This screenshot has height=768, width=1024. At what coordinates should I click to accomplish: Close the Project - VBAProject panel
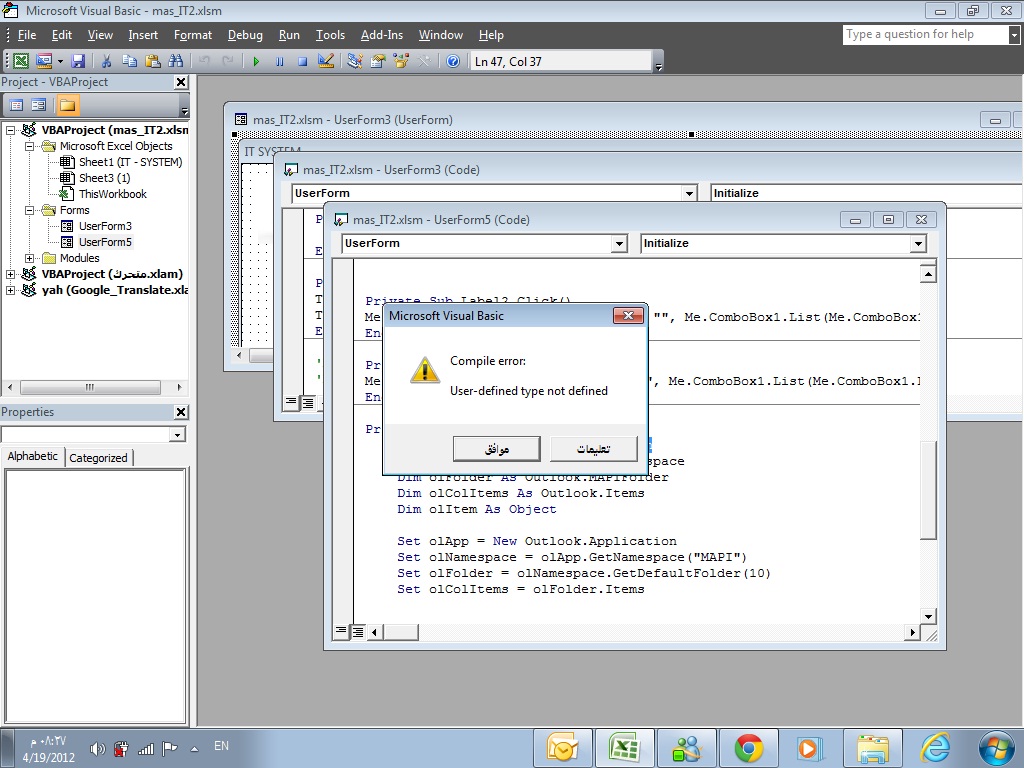[x=181, y=82]
